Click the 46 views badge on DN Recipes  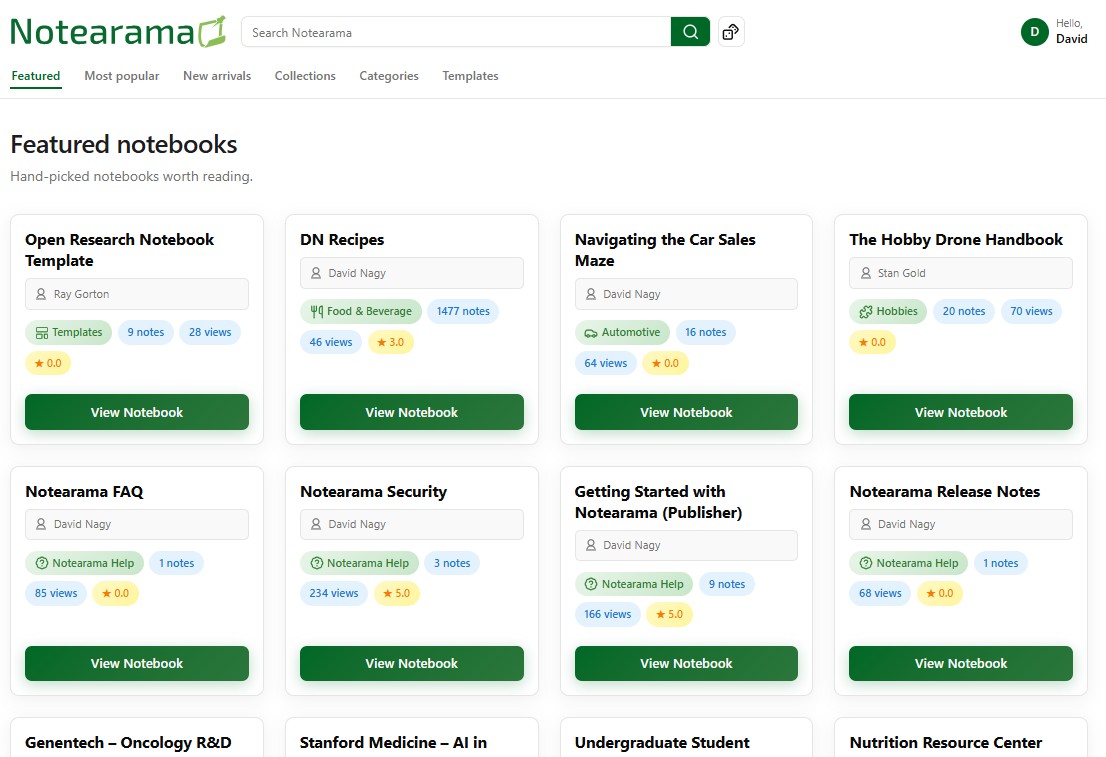pos(331,342)
